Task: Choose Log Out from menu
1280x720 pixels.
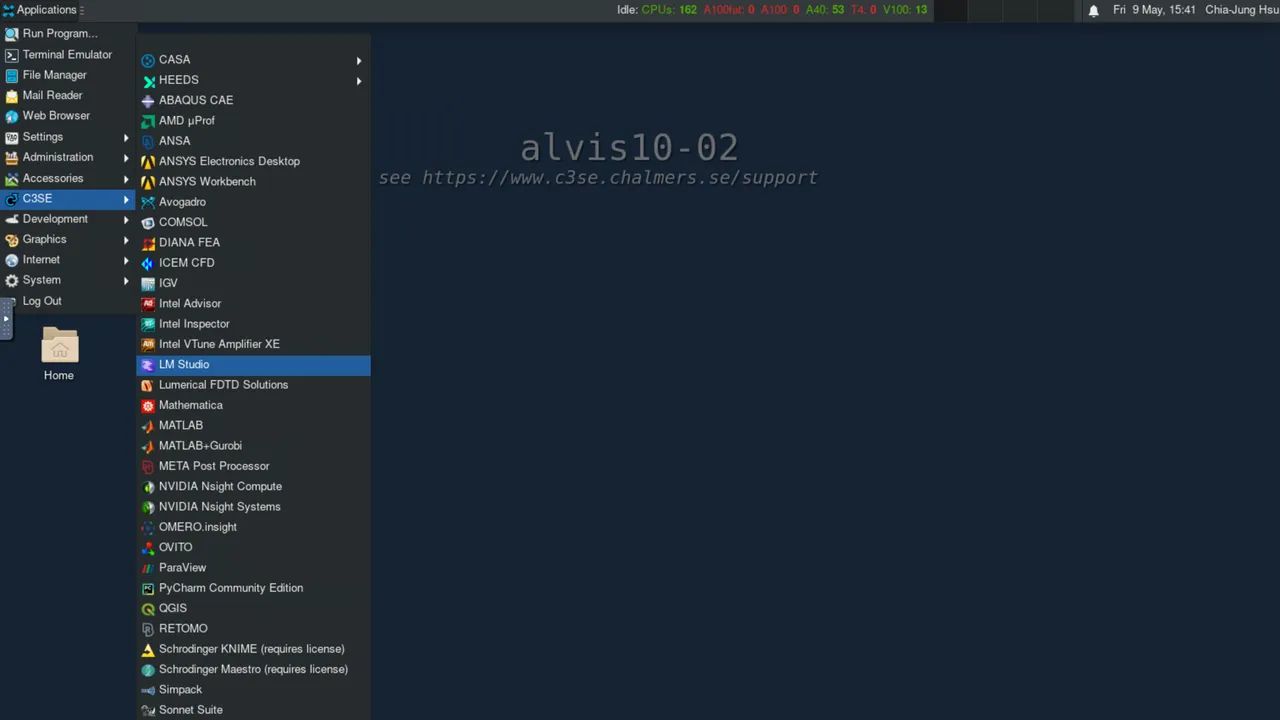Action: (x=68, y=301)
